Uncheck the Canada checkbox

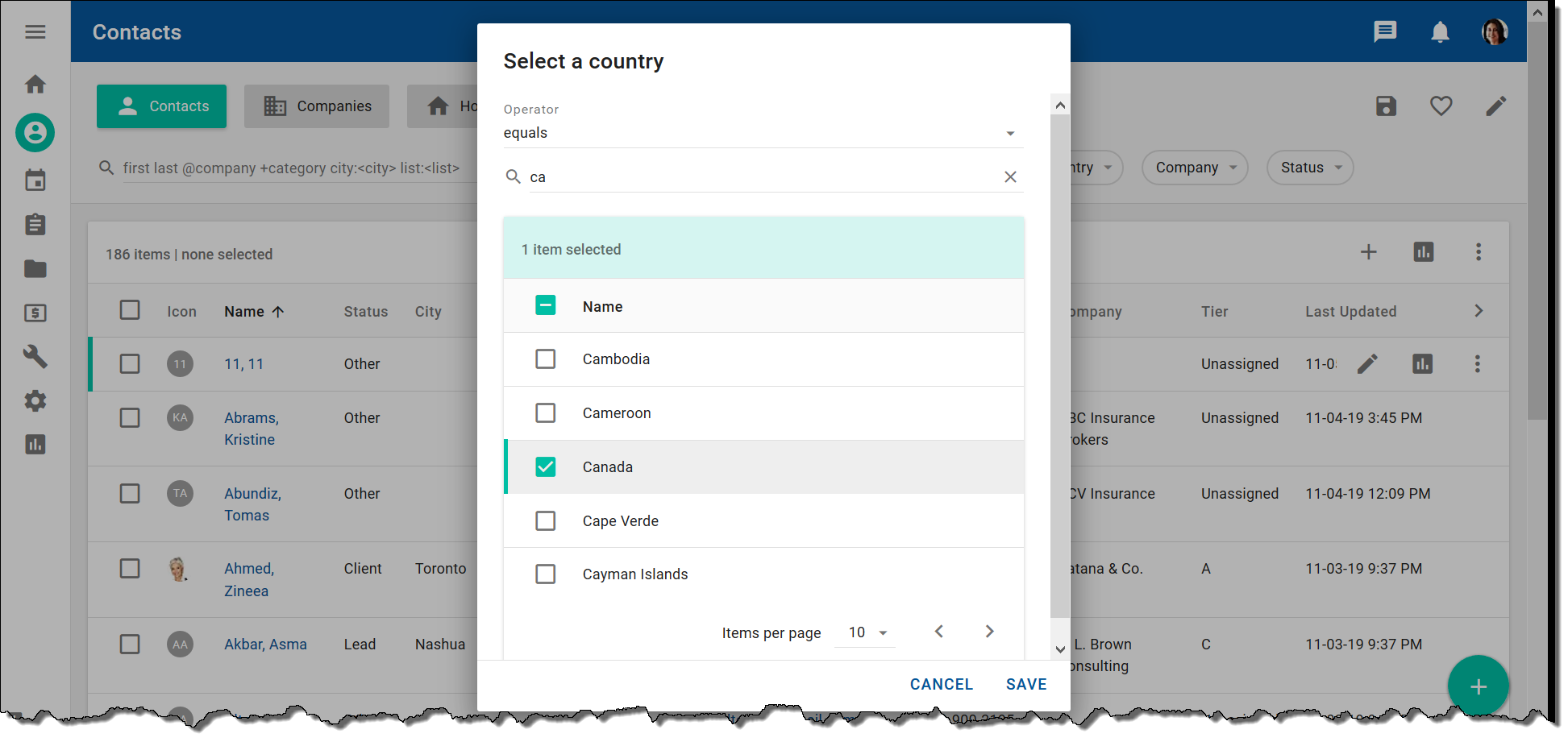point(546,466)
